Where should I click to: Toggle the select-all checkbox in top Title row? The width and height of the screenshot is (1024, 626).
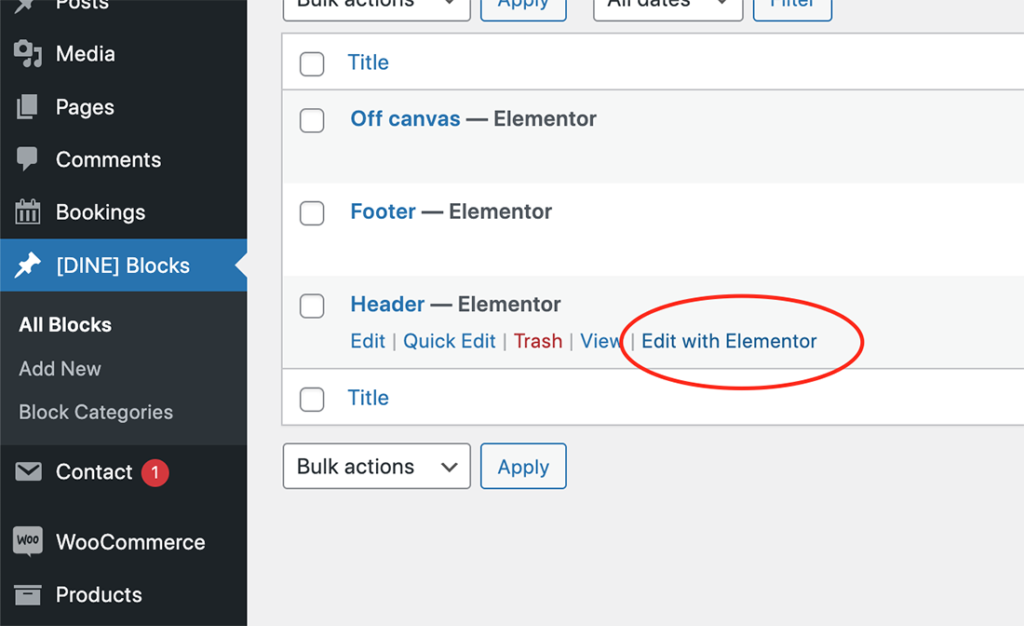pyautogui.click(x=312, y=64)
